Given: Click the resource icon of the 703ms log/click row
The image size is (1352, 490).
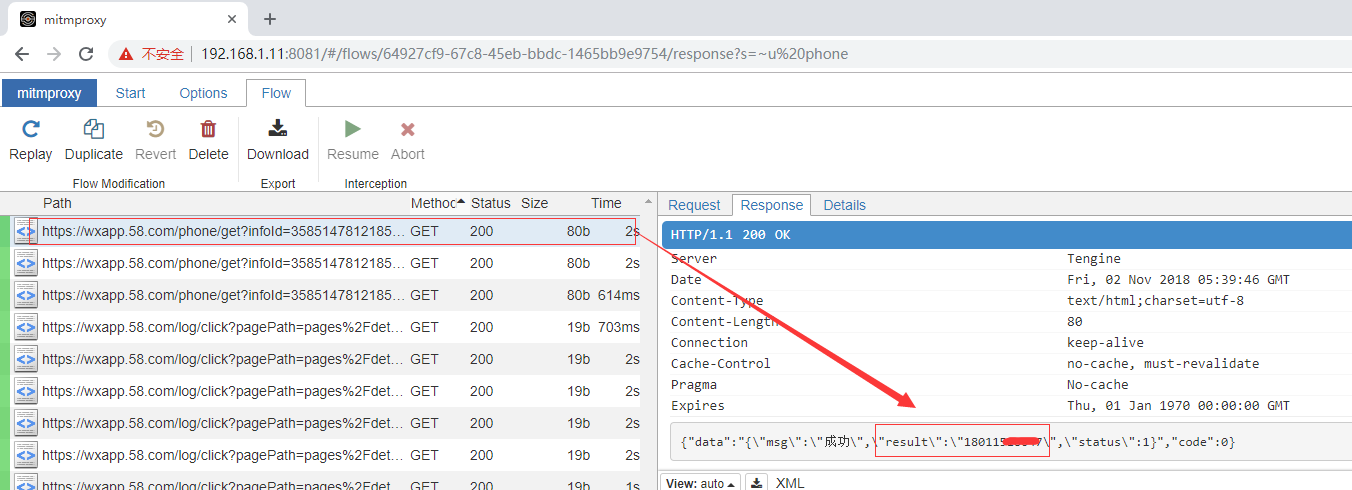Looking at the screenshot, I should point(26,327).
